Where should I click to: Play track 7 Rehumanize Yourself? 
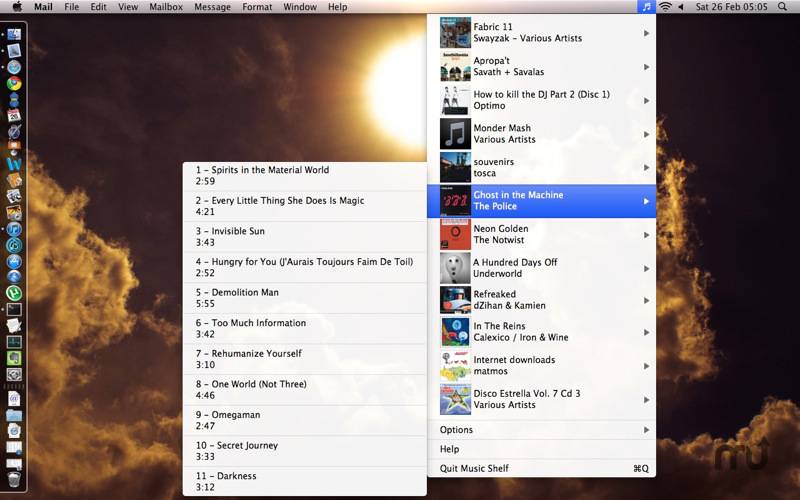coord(305,359)
